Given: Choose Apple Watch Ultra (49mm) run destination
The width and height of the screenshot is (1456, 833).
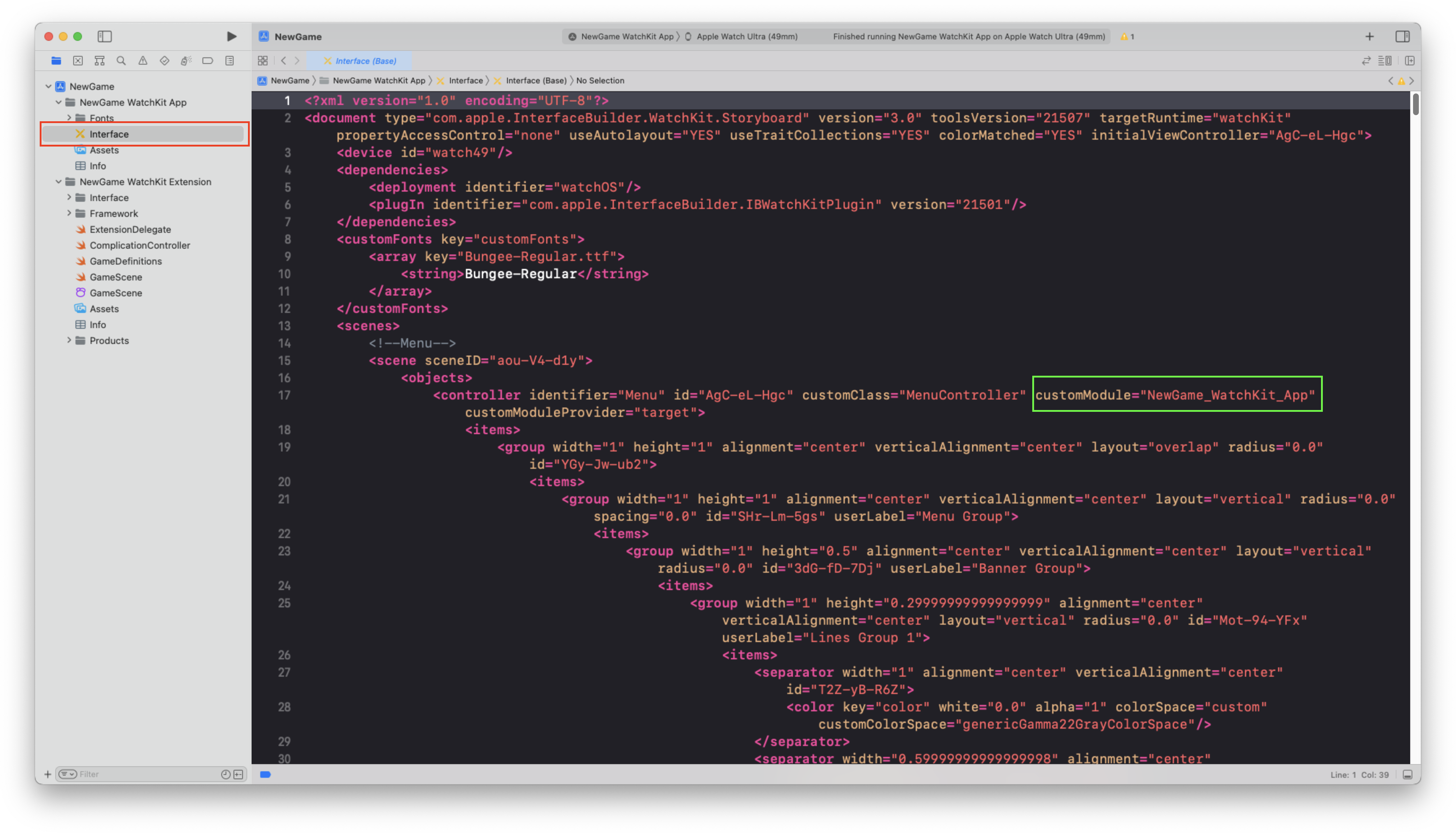Looking at the screenshot, I should tap(741, 36).
